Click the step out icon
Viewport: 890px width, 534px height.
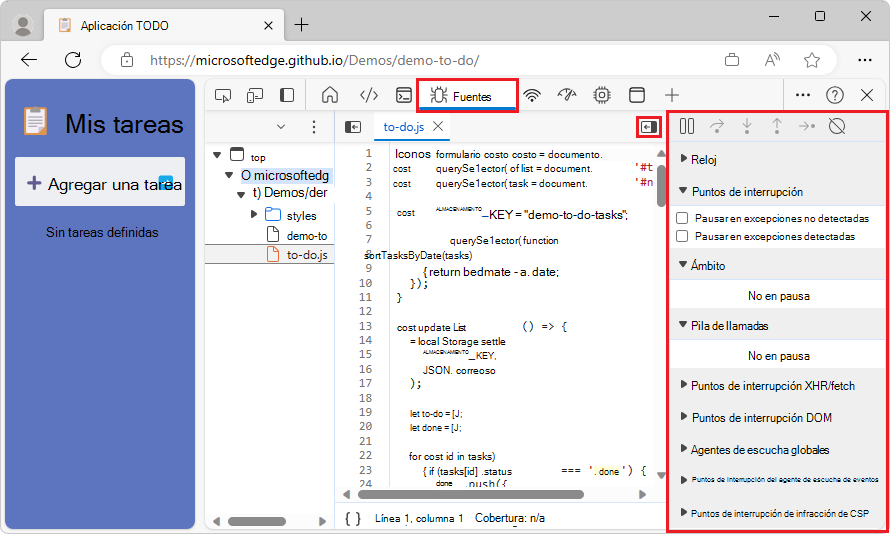click(x=776, y=126)
